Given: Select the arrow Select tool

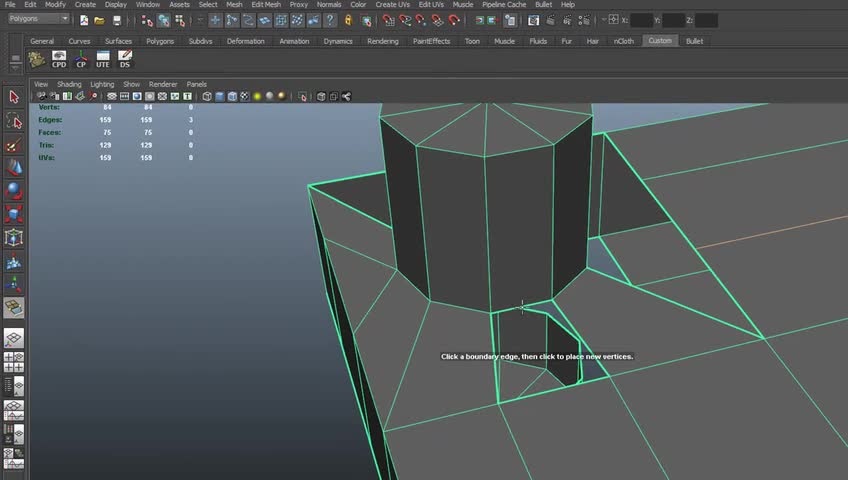Looking at the screenshot, I should pyautogui.click(x=14, y=97).
